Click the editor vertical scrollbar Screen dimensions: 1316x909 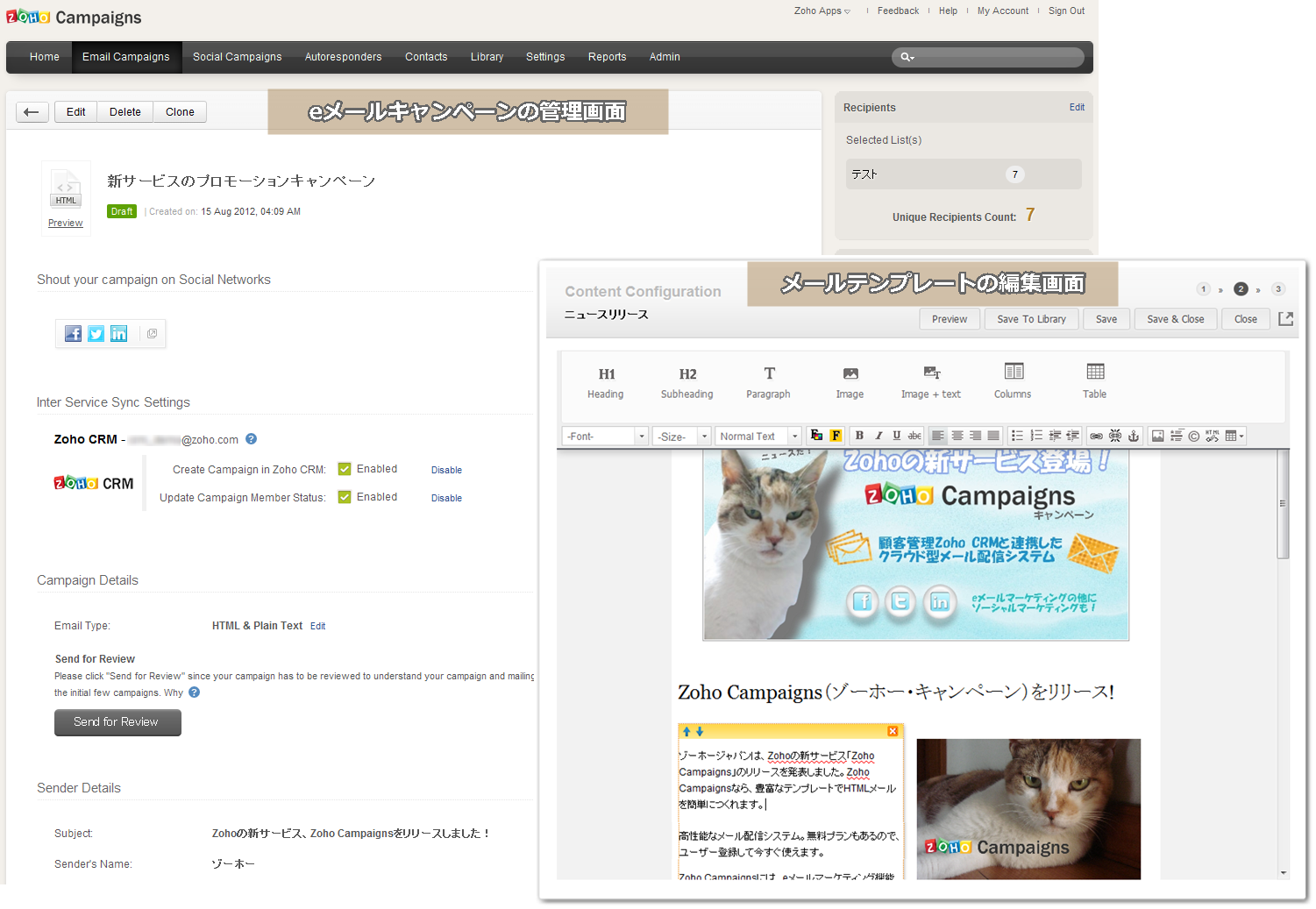(x=1284, y=504)
